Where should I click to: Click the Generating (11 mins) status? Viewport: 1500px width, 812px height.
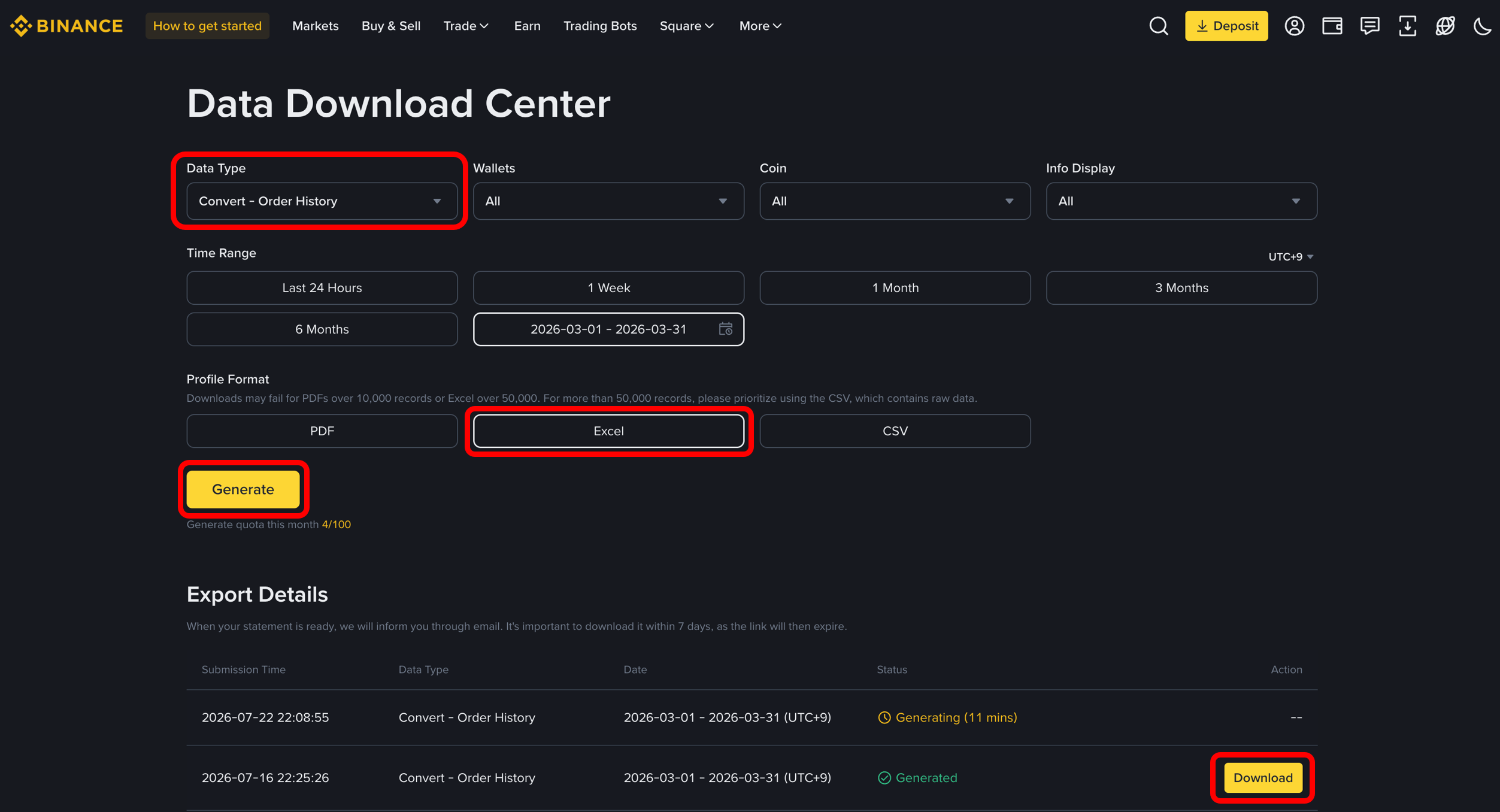(x=947, y=717)
